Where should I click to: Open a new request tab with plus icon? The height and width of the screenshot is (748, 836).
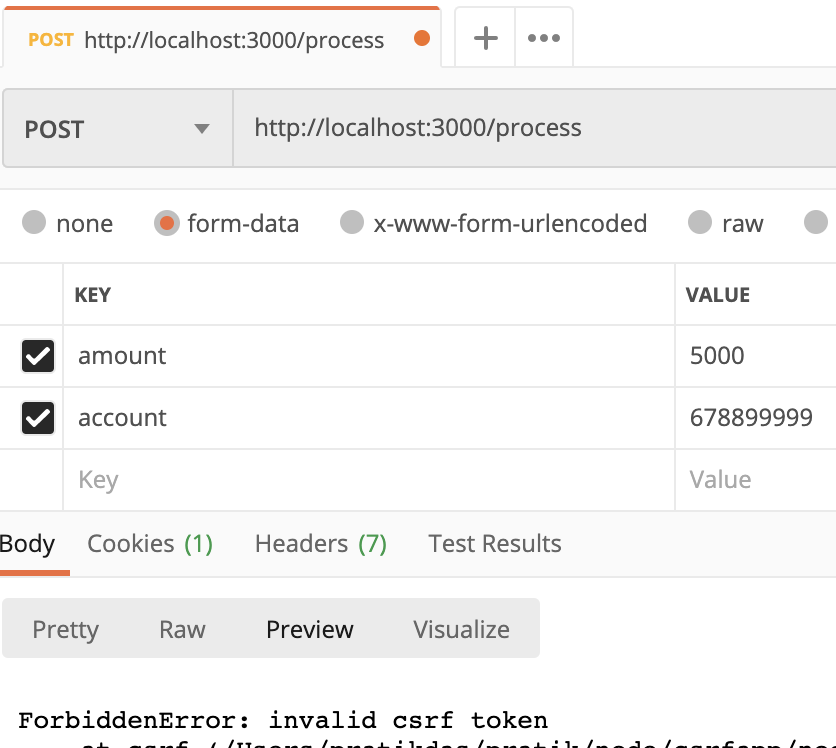(485, 38)
